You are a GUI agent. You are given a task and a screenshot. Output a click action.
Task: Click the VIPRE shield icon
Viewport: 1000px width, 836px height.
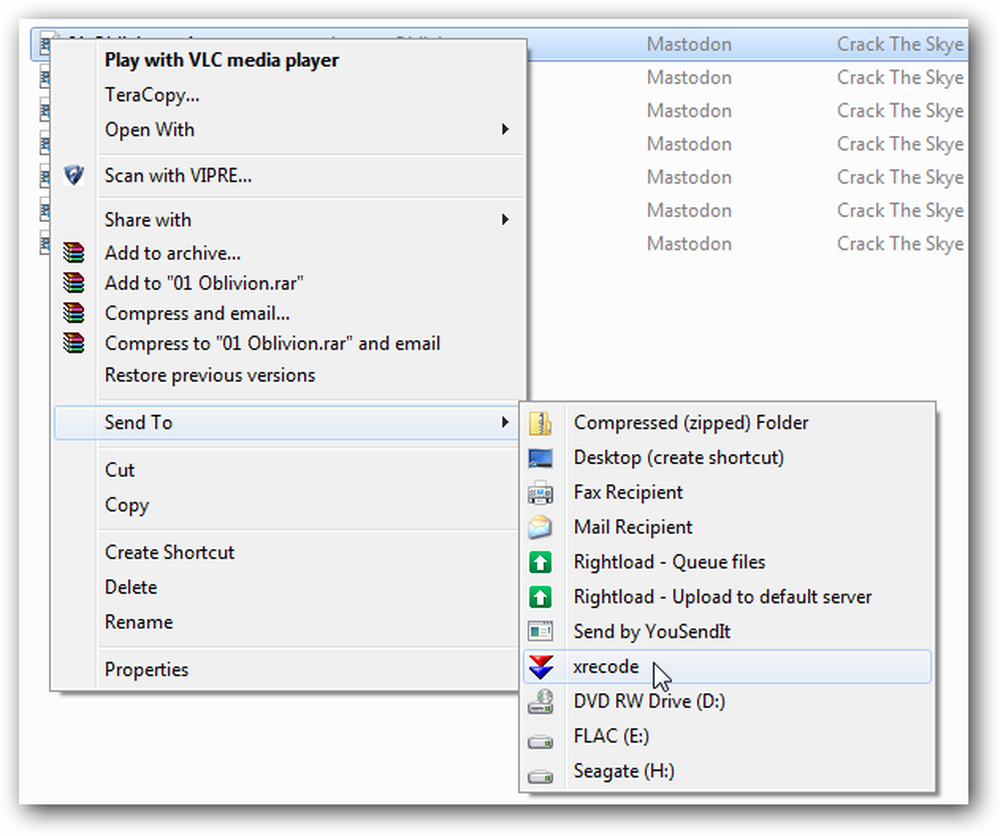coord(74,175)
